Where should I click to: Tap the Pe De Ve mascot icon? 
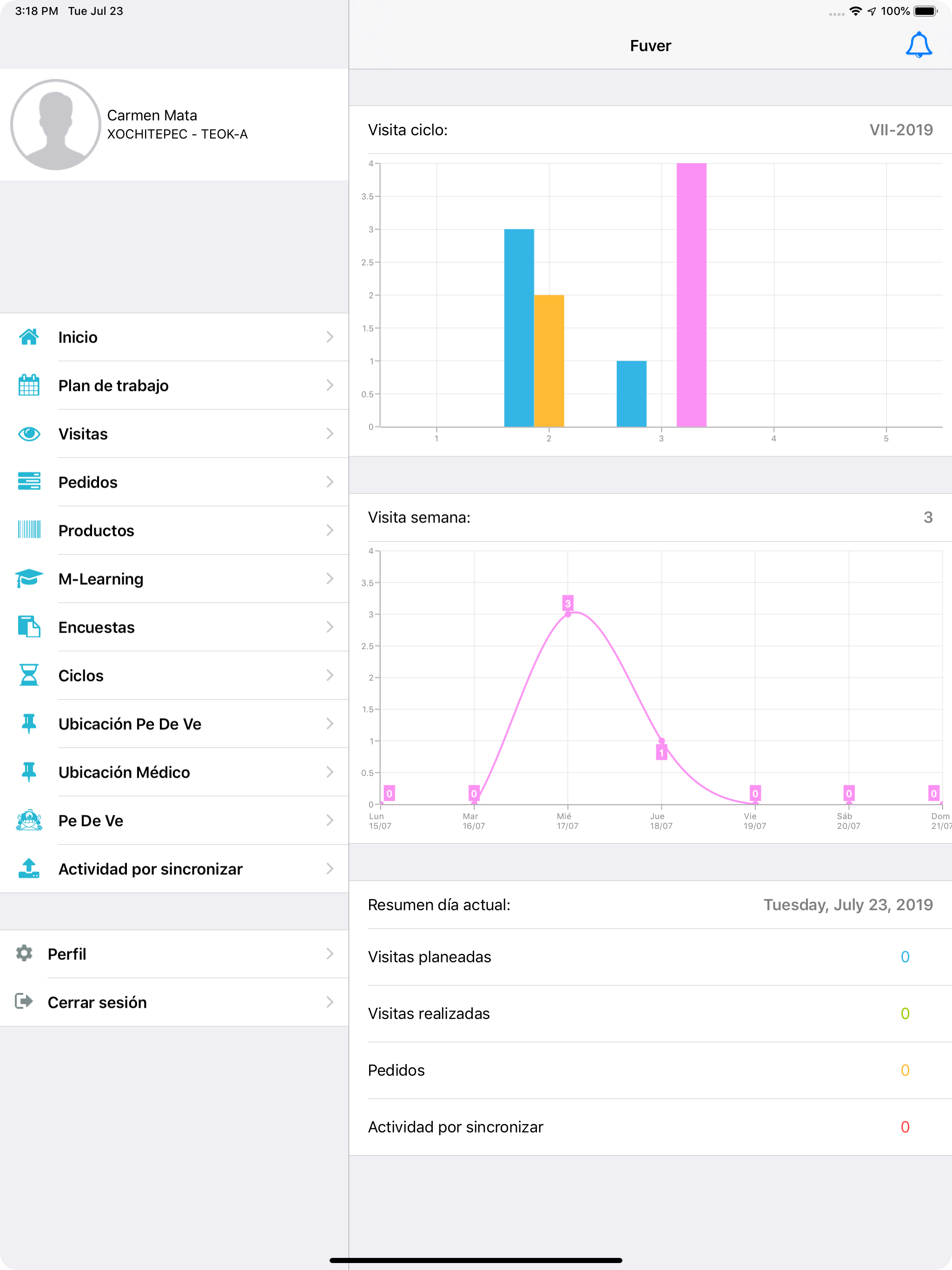29,820
